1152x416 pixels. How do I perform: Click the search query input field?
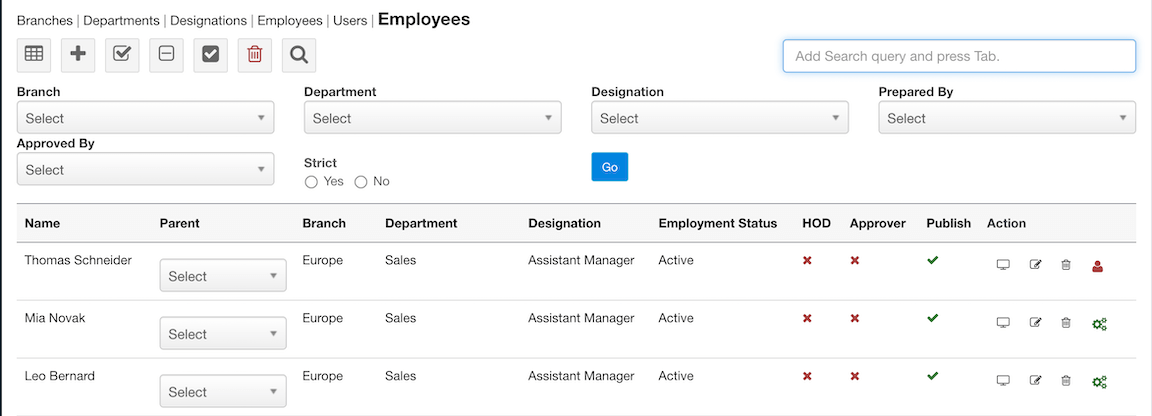click(x=958, y=56)
